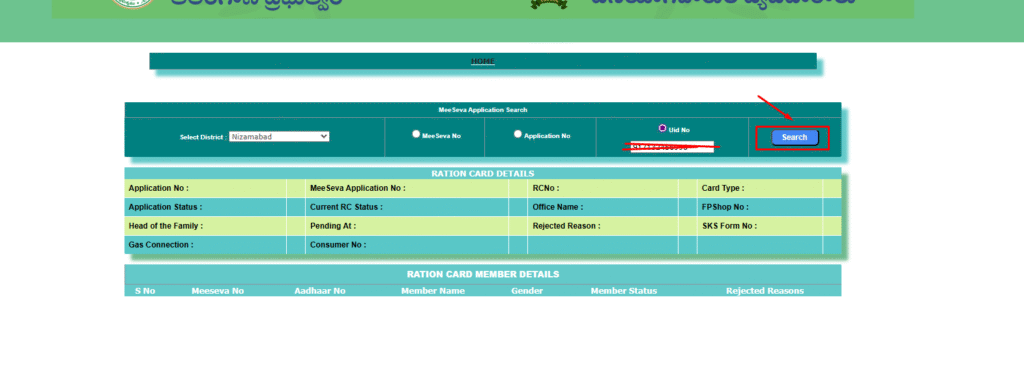Click the 'Rejected Reason :' label
This screenshot has width=1024, height=366.
coord(567,226)
